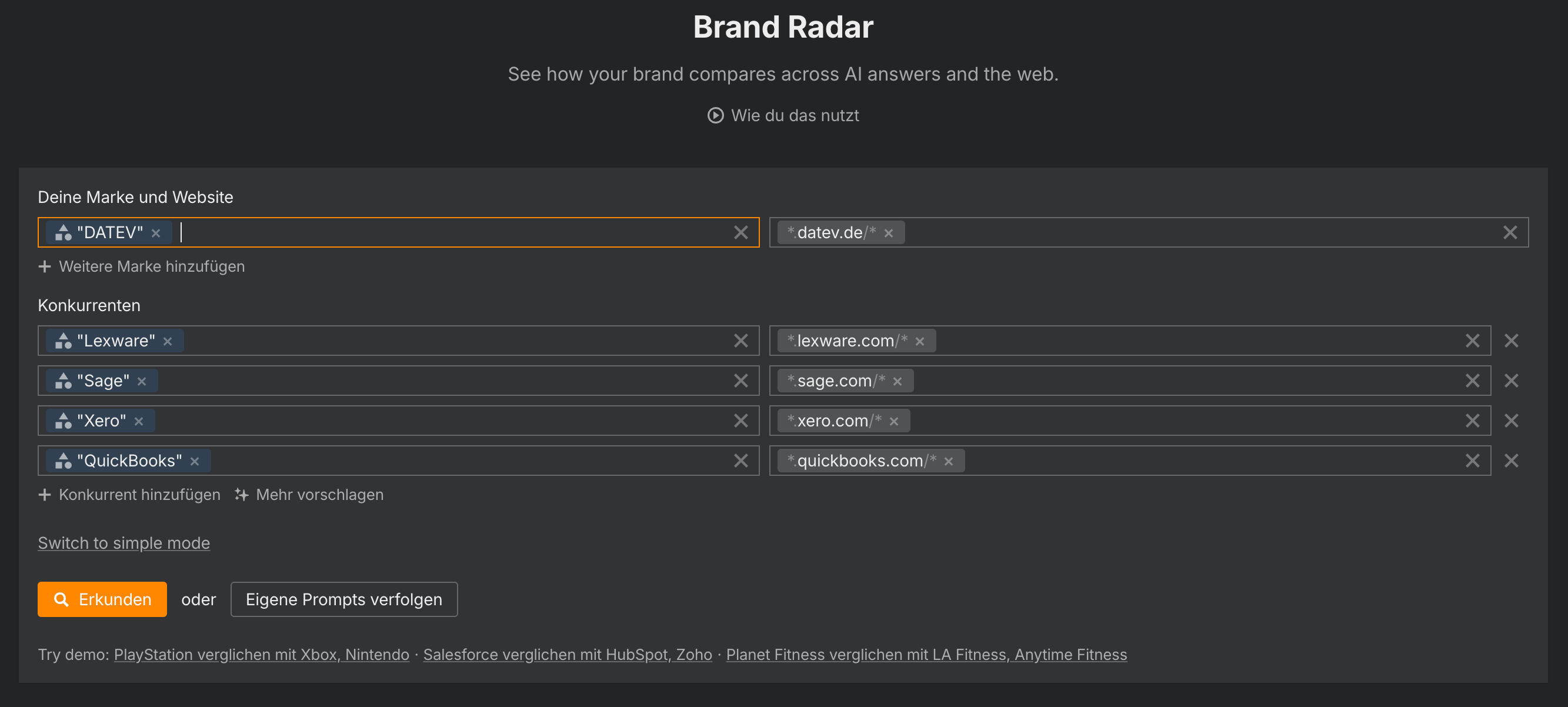Remove the lexware.com URL tag

(x=919, y=342)
